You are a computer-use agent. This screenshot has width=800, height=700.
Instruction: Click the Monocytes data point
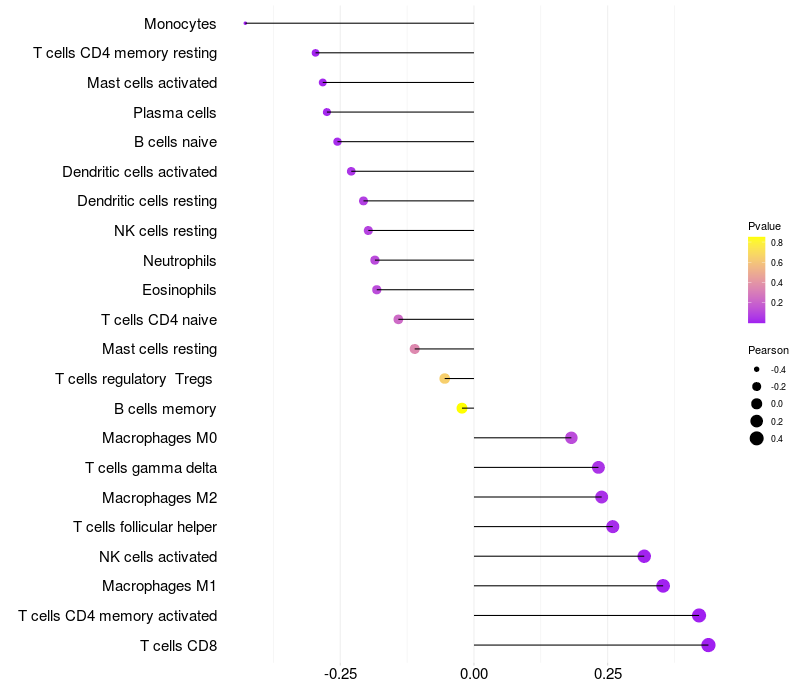pyautogui.click(x=245, y=23)
